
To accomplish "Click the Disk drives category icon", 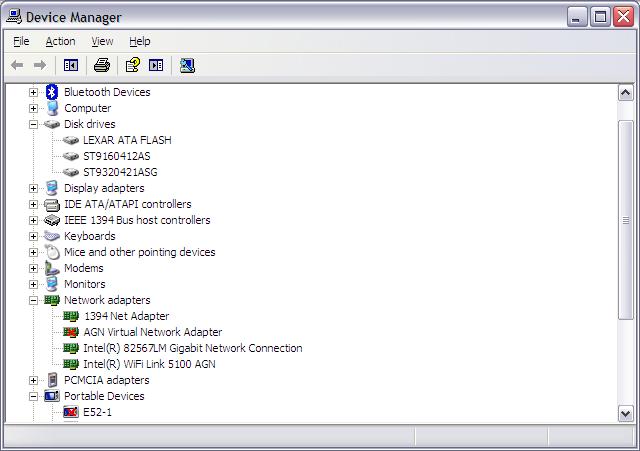I will pyautogui.click(x=52, y=124).
